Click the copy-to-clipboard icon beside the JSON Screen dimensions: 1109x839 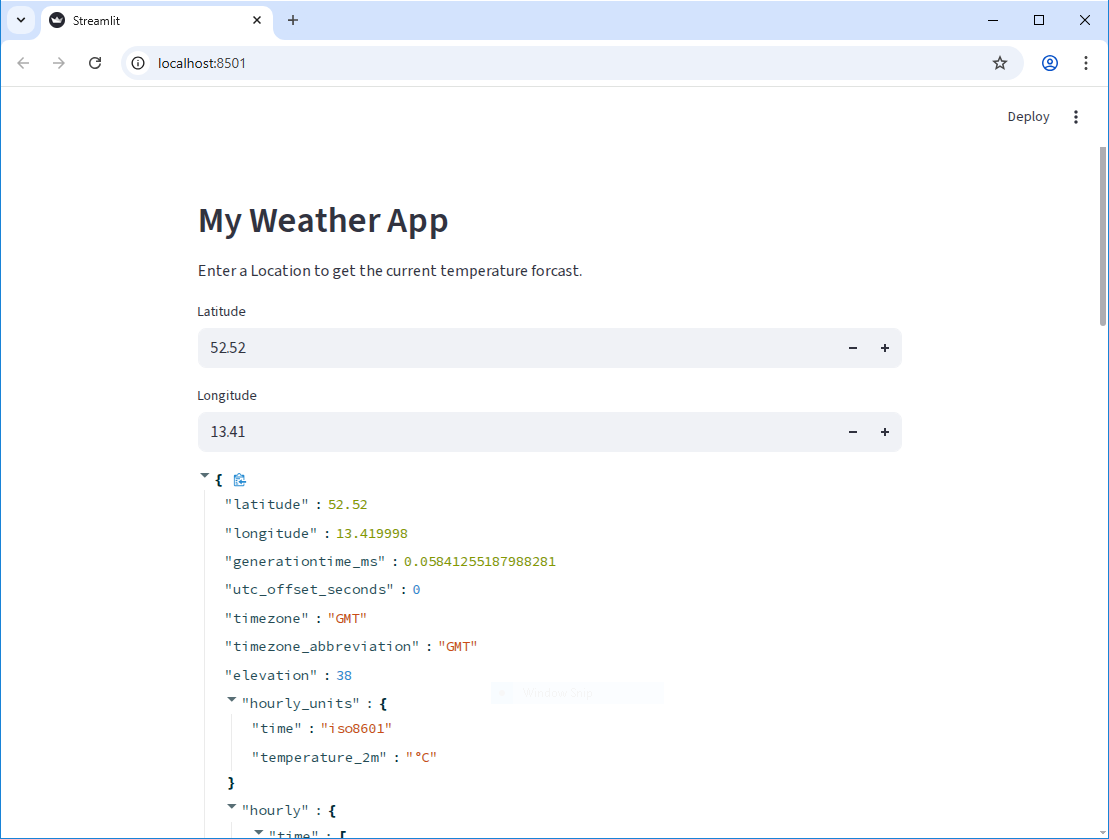click(x=240, y=480)
